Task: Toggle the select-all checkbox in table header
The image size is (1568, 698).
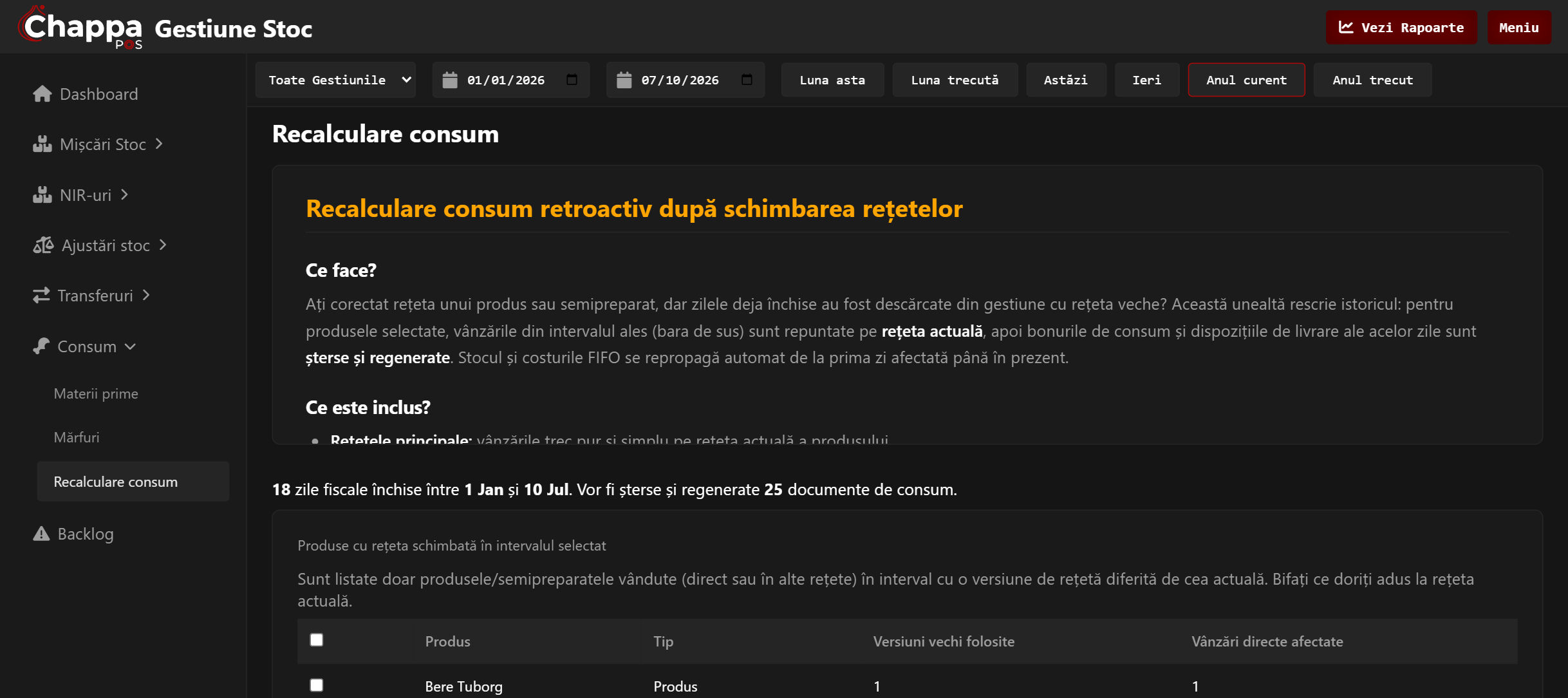Action: pyautogui.click(x=316, y=639)
